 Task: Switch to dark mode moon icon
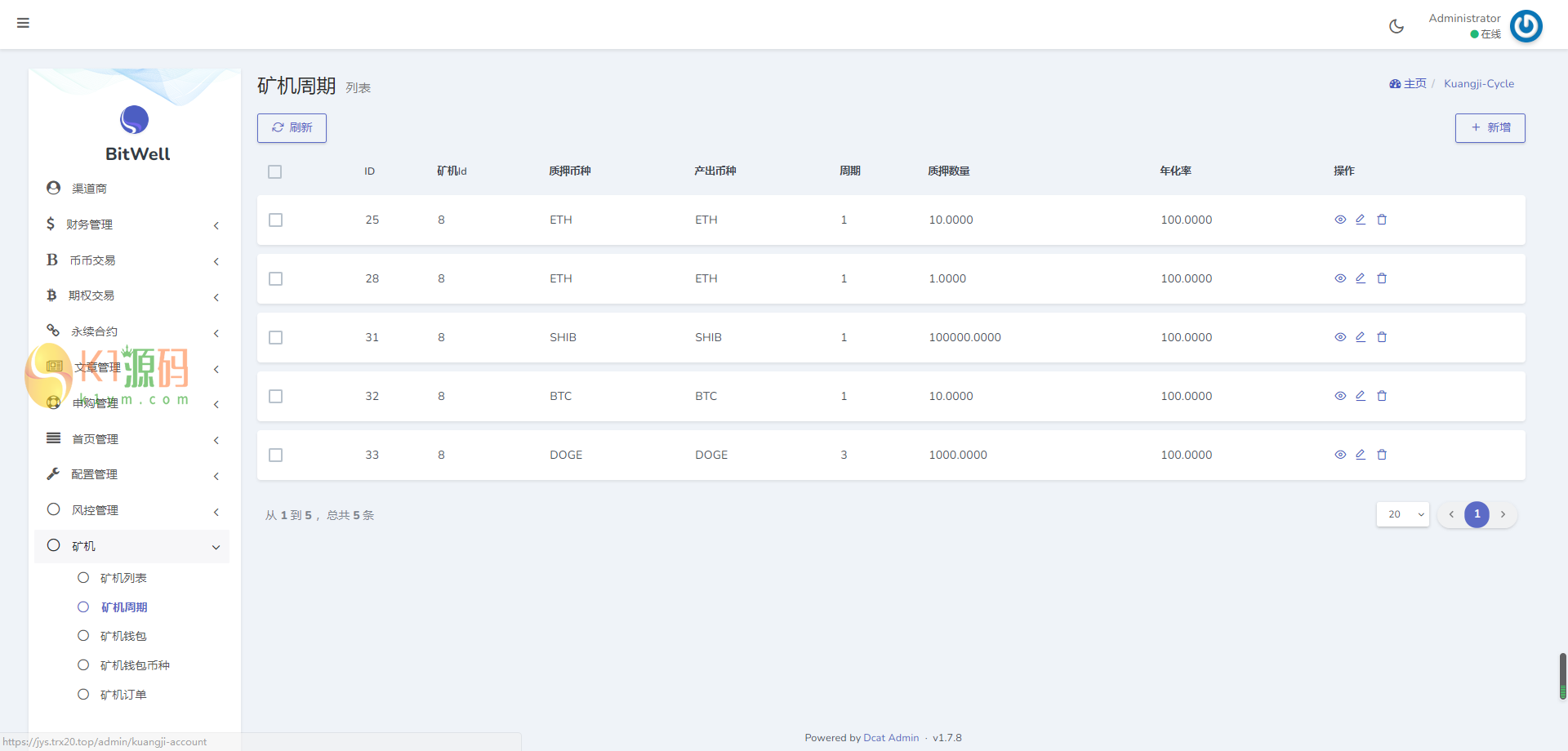click(x=1396, y=26)
